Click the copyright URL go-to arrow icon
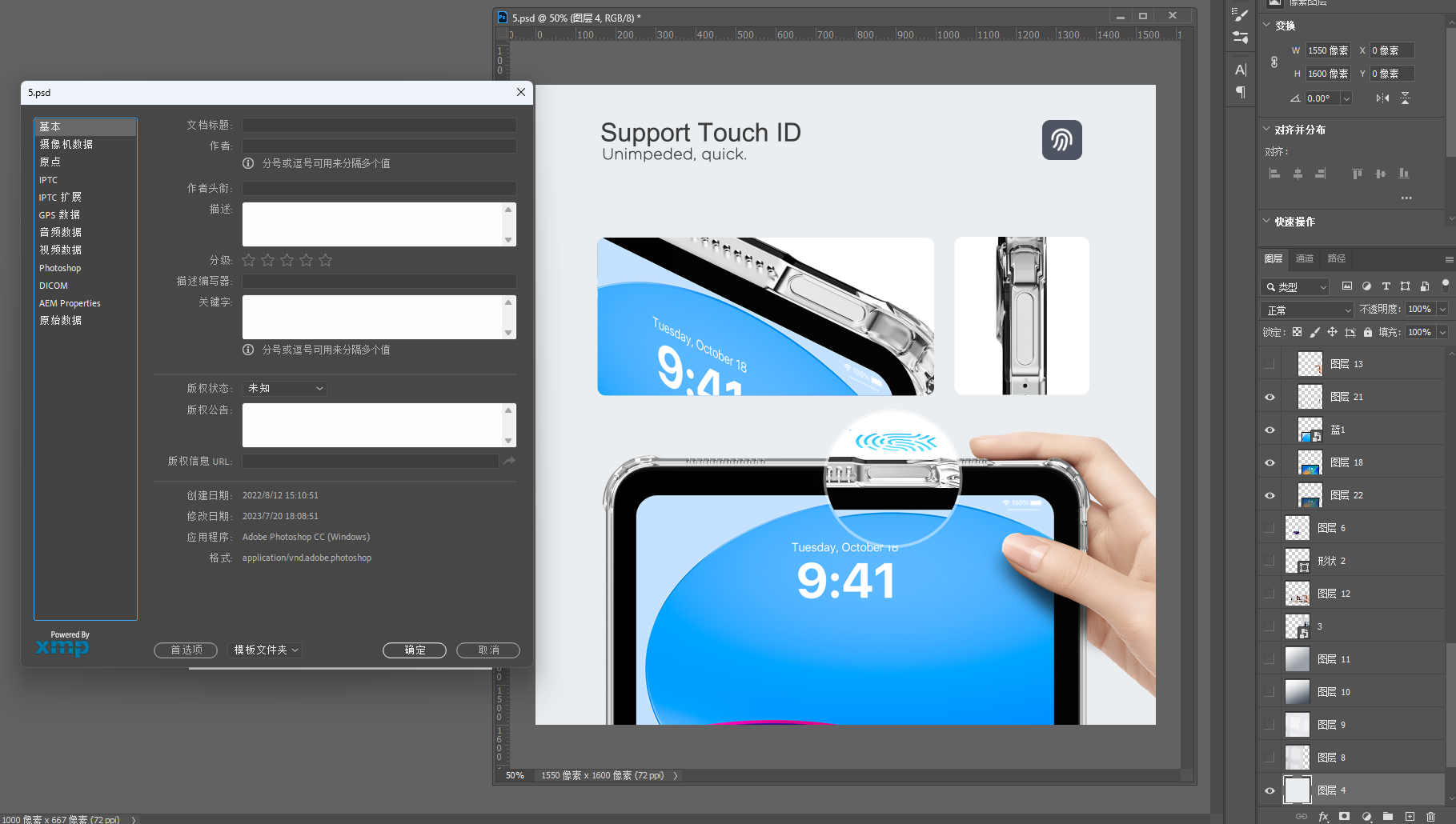Viewport: 1456px width, 824px height. [x=509, y=461]
